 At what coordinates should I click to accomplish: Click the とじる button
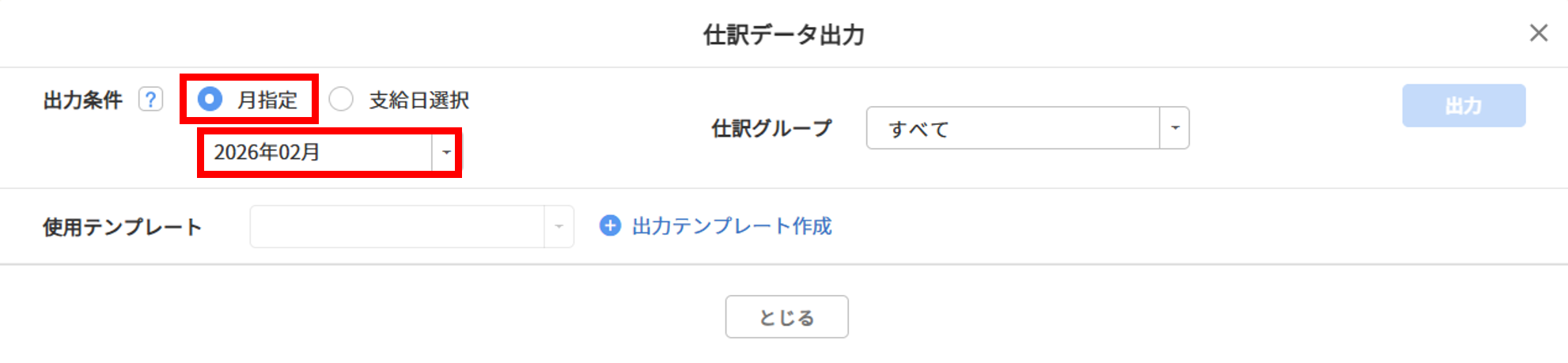786,317
